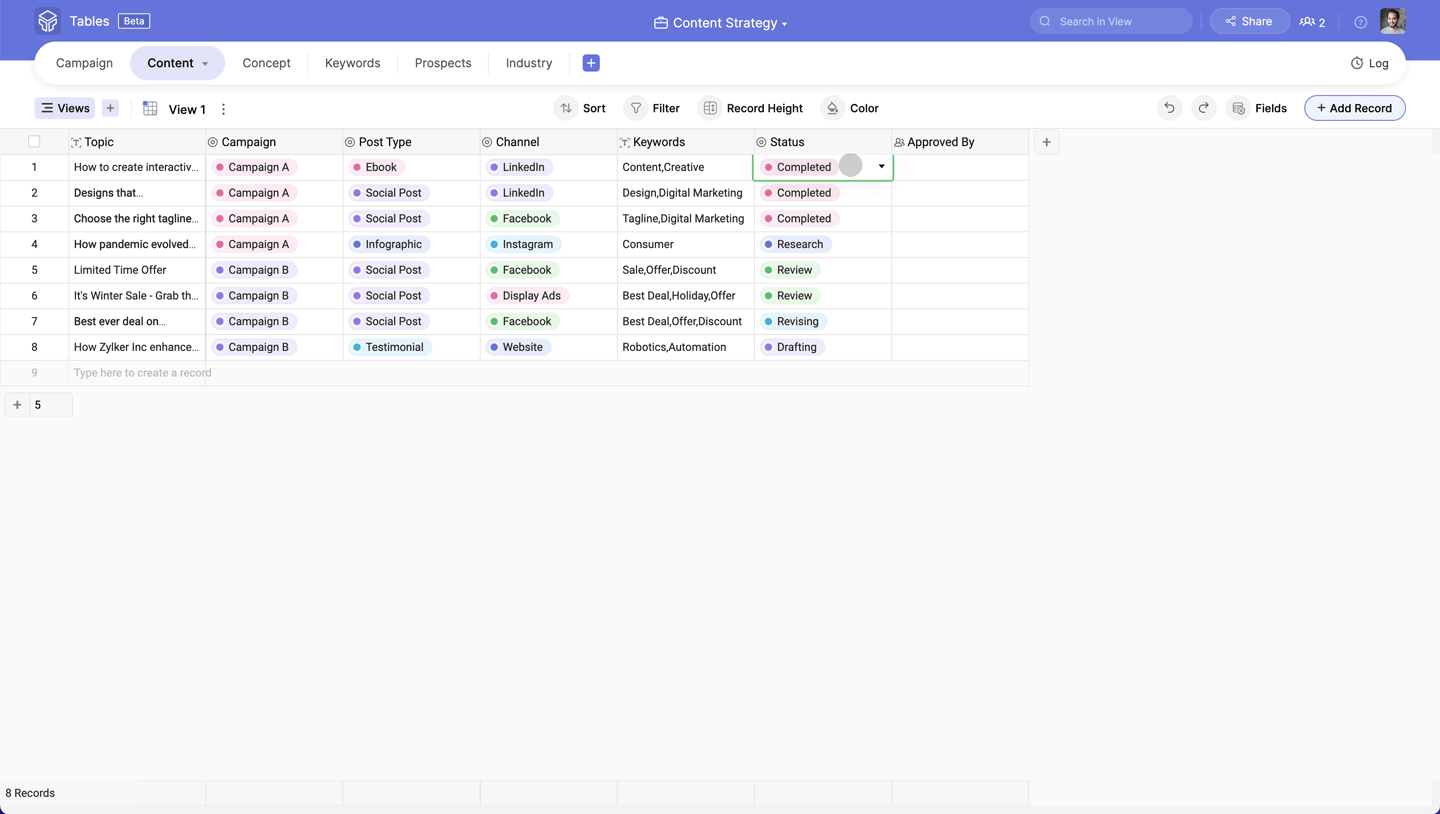The width and height of the screenshot is (1440, 814).
Task: Select the Testimonial post type cell
Action: pyautogui.click(x=411, y=347)
